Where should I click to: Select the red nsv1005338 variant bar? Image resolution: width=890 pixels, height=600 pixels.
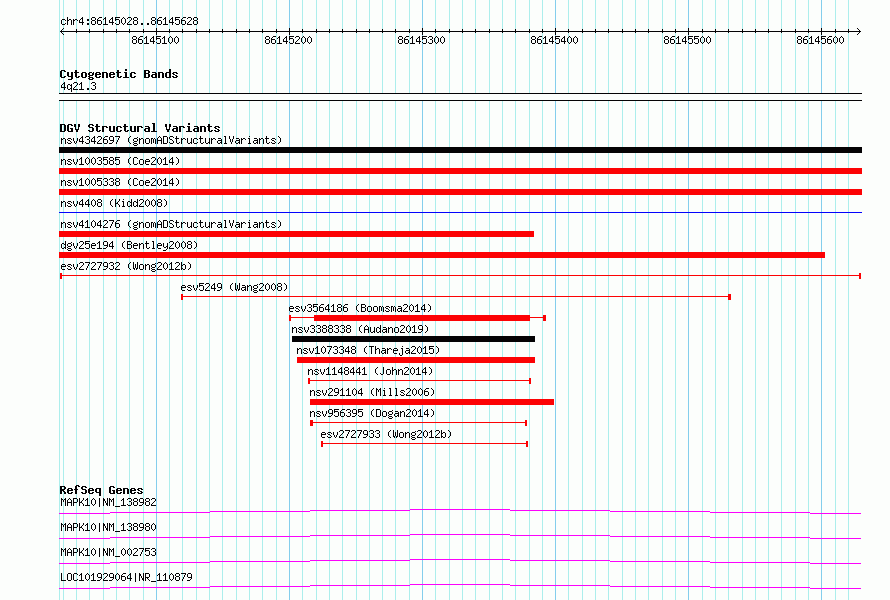coord(460,192)
